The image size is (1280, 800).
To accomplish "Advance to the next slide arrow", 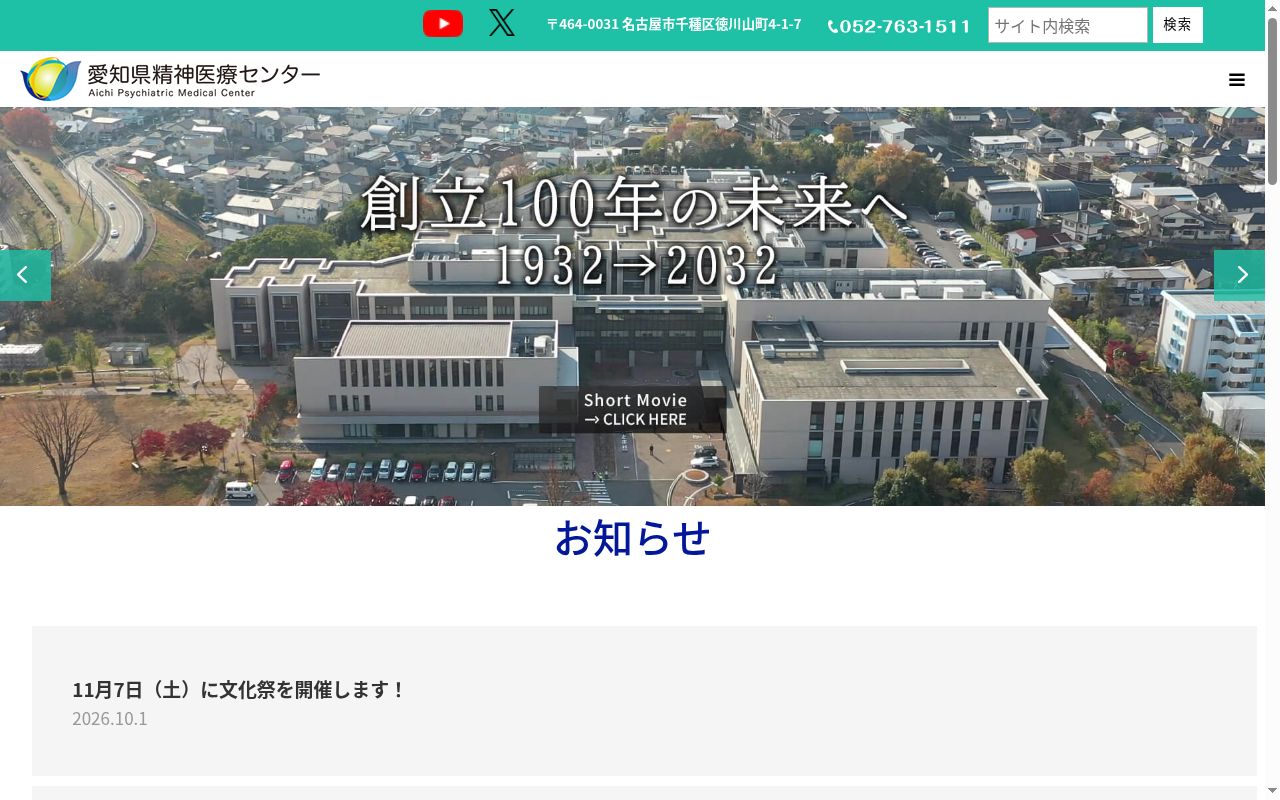I will pyautogui.click(x=1240, y=275).
